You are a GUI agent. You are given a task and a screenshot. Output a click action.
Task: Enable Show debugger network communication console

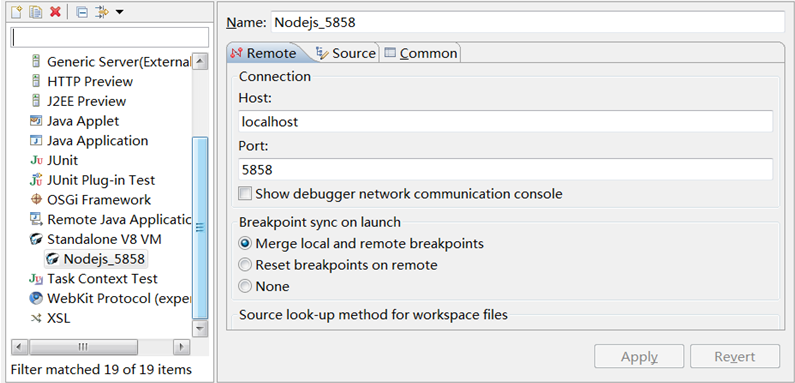[245, 194]
